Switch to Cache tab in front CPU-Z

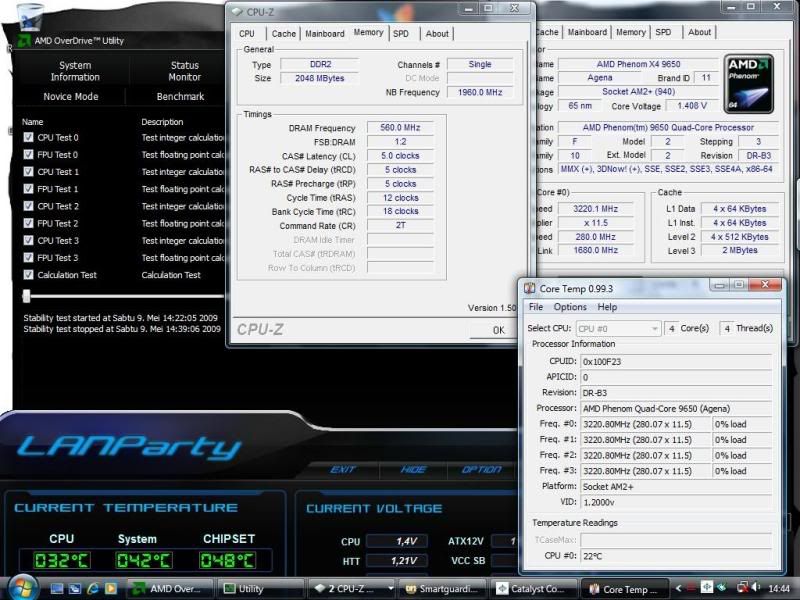(284, 34)
